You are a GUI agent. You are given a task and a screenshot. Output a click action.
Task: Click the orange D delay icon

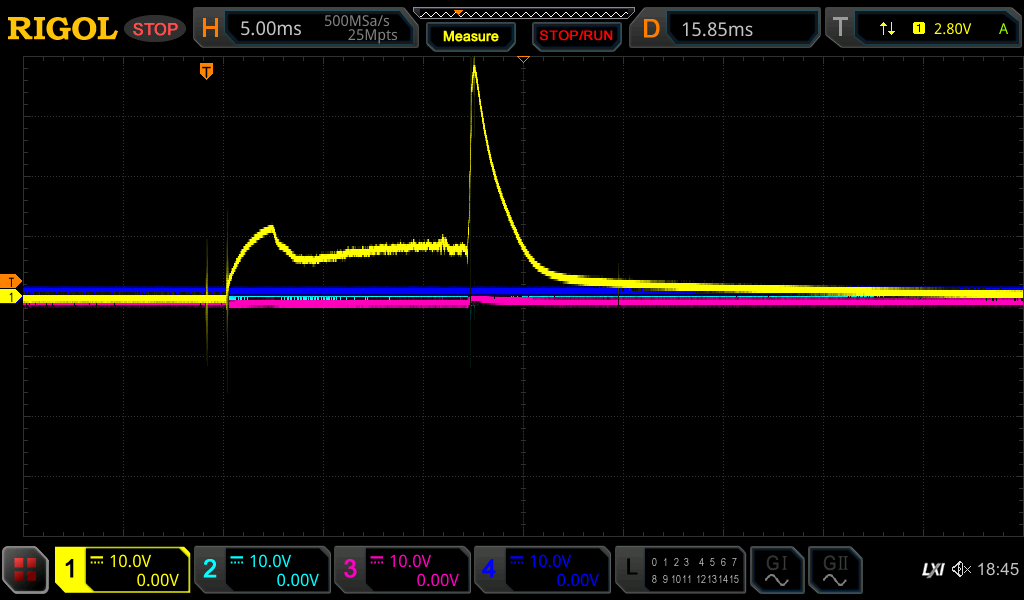(651, 29)
